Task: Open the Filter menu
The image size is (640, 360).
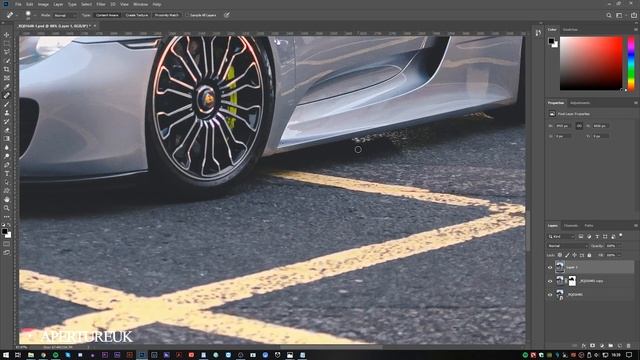Action: click(101, 4)
